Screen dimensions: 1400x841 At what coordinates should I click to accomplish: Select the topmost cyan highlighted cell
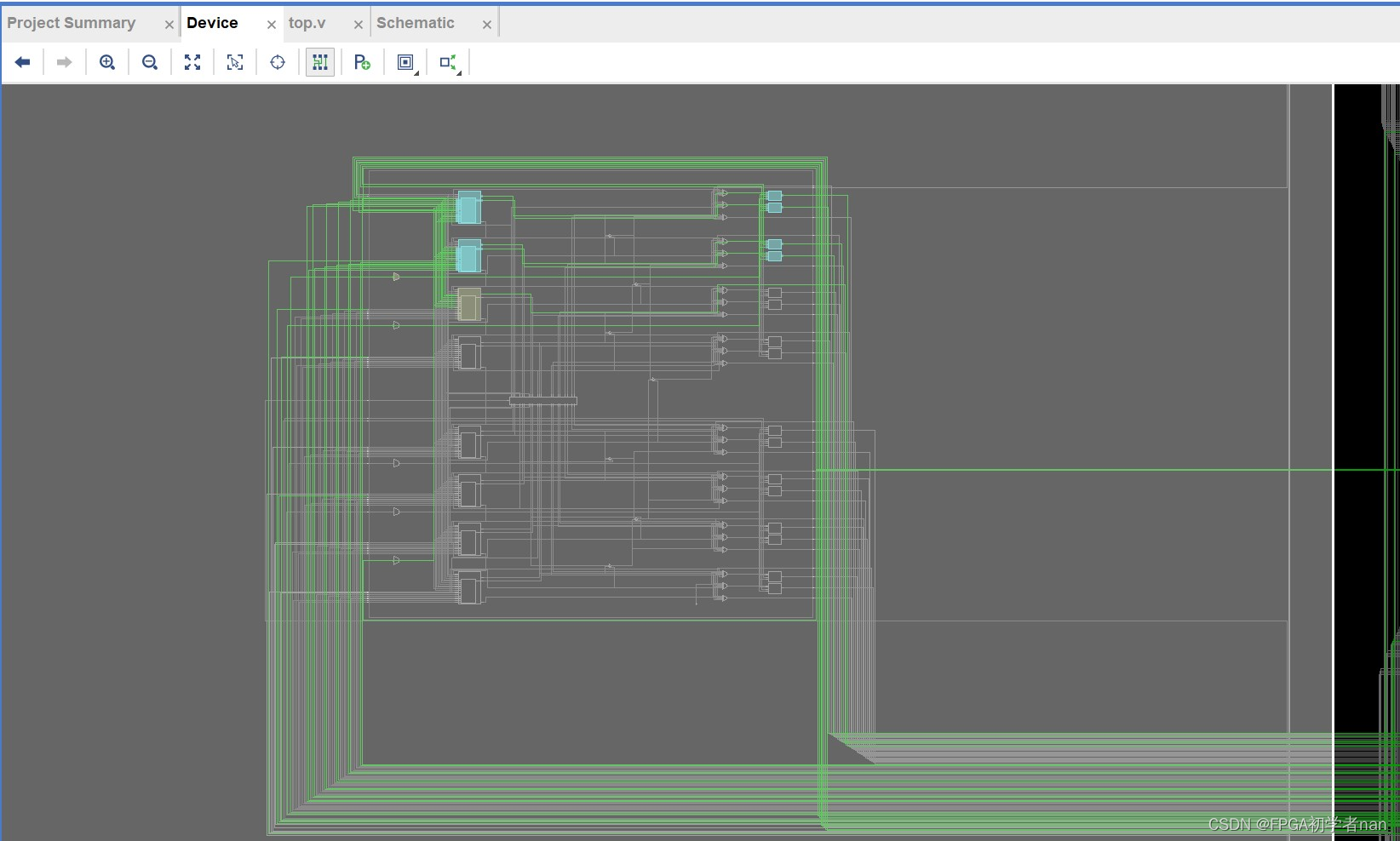click(468, 207)
